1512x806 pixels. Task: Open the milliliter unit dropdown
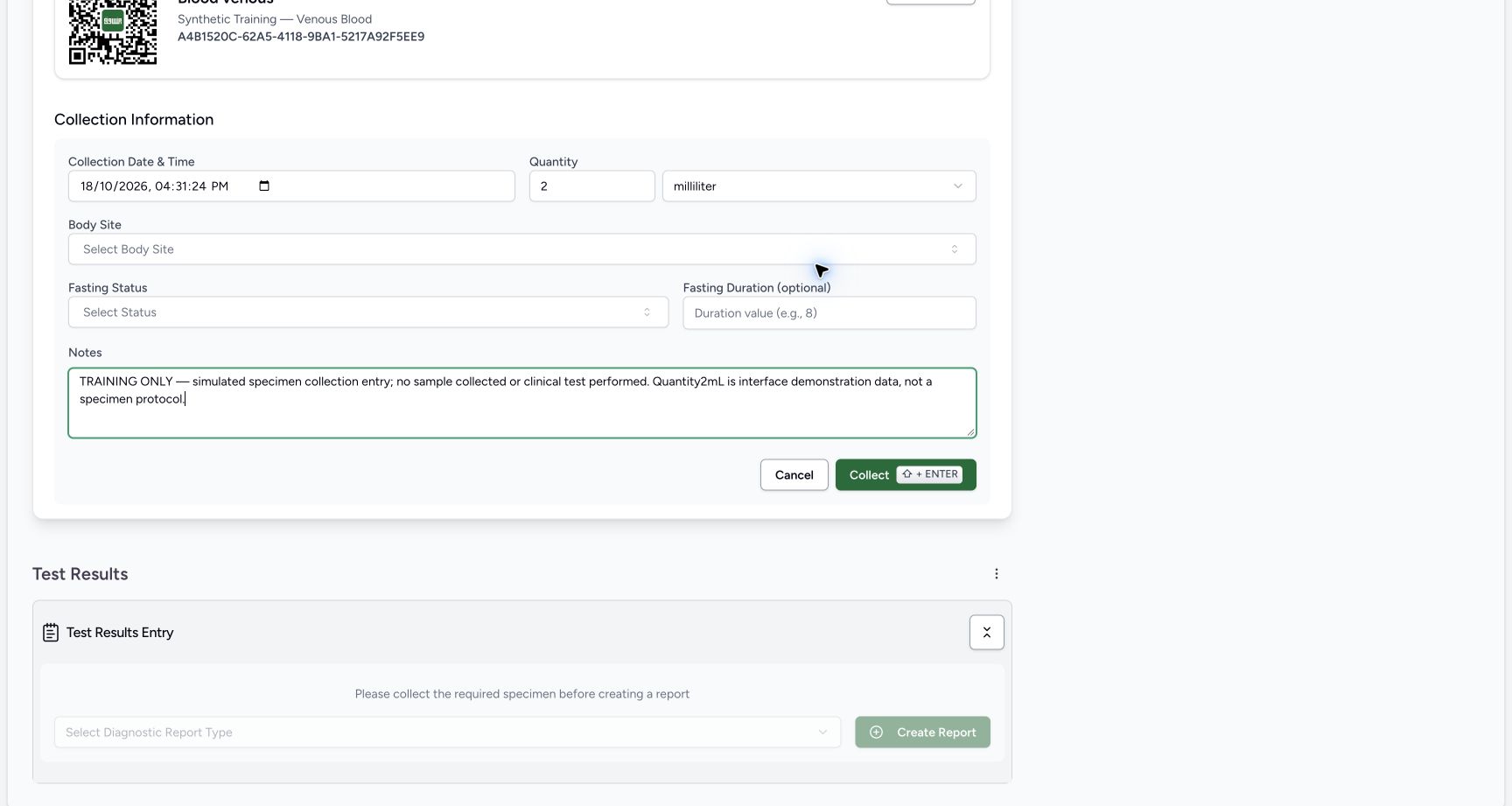pos(819,186)
